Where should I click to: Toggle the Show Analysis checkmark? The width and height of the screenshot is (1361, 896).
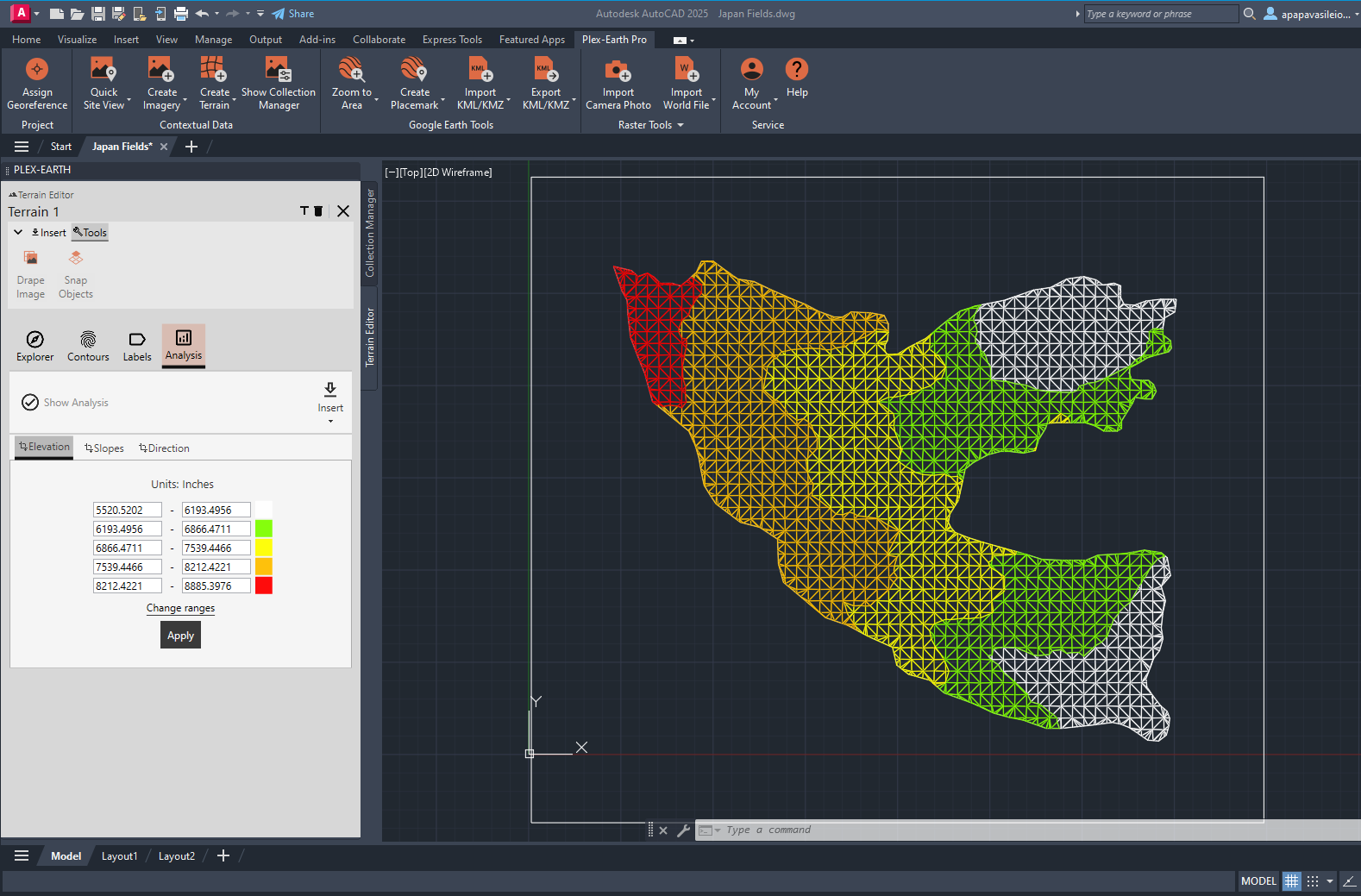click(x=30, y=403)
